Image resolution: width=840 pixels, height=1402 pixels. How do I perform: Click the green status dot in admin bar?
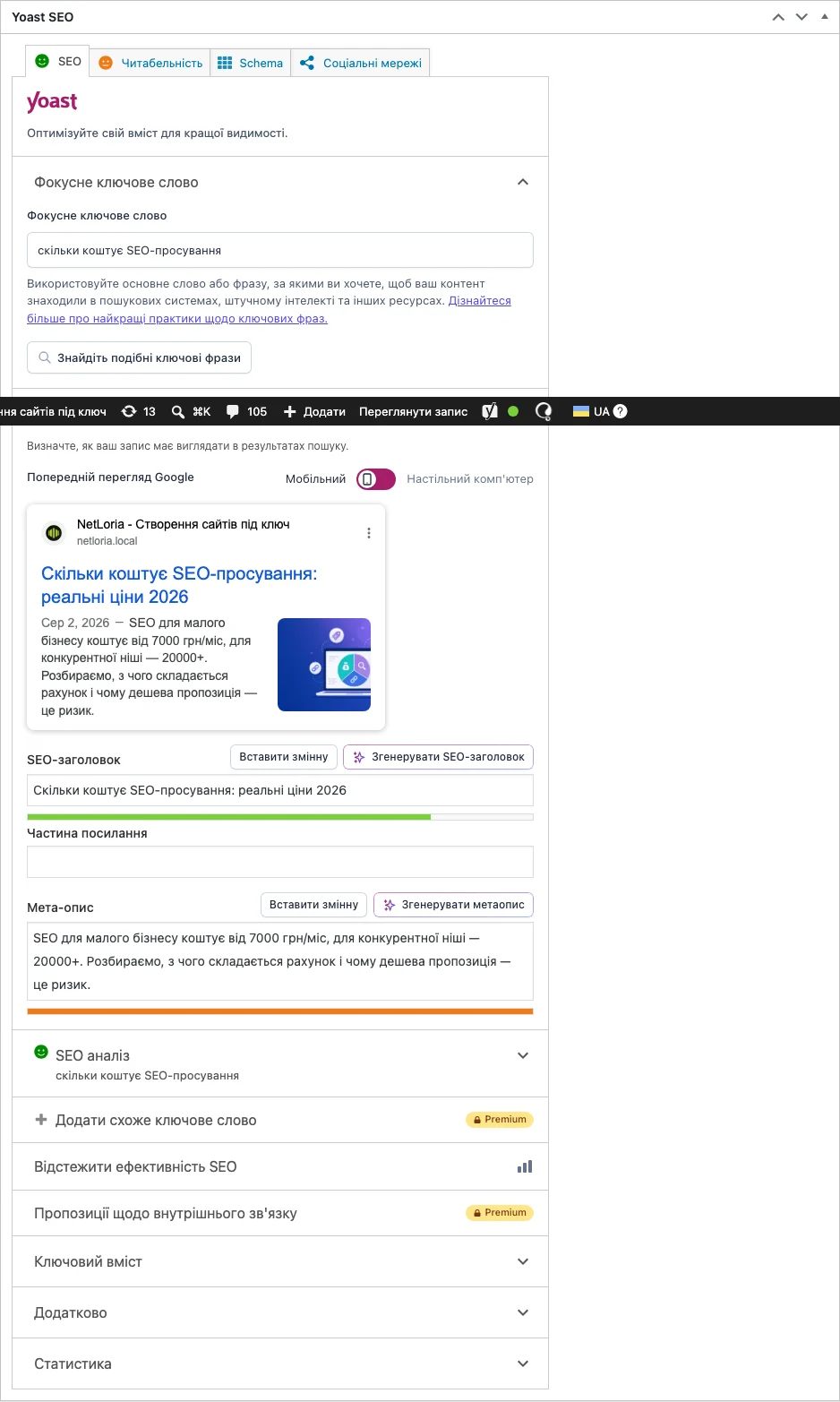click(513, 411)
